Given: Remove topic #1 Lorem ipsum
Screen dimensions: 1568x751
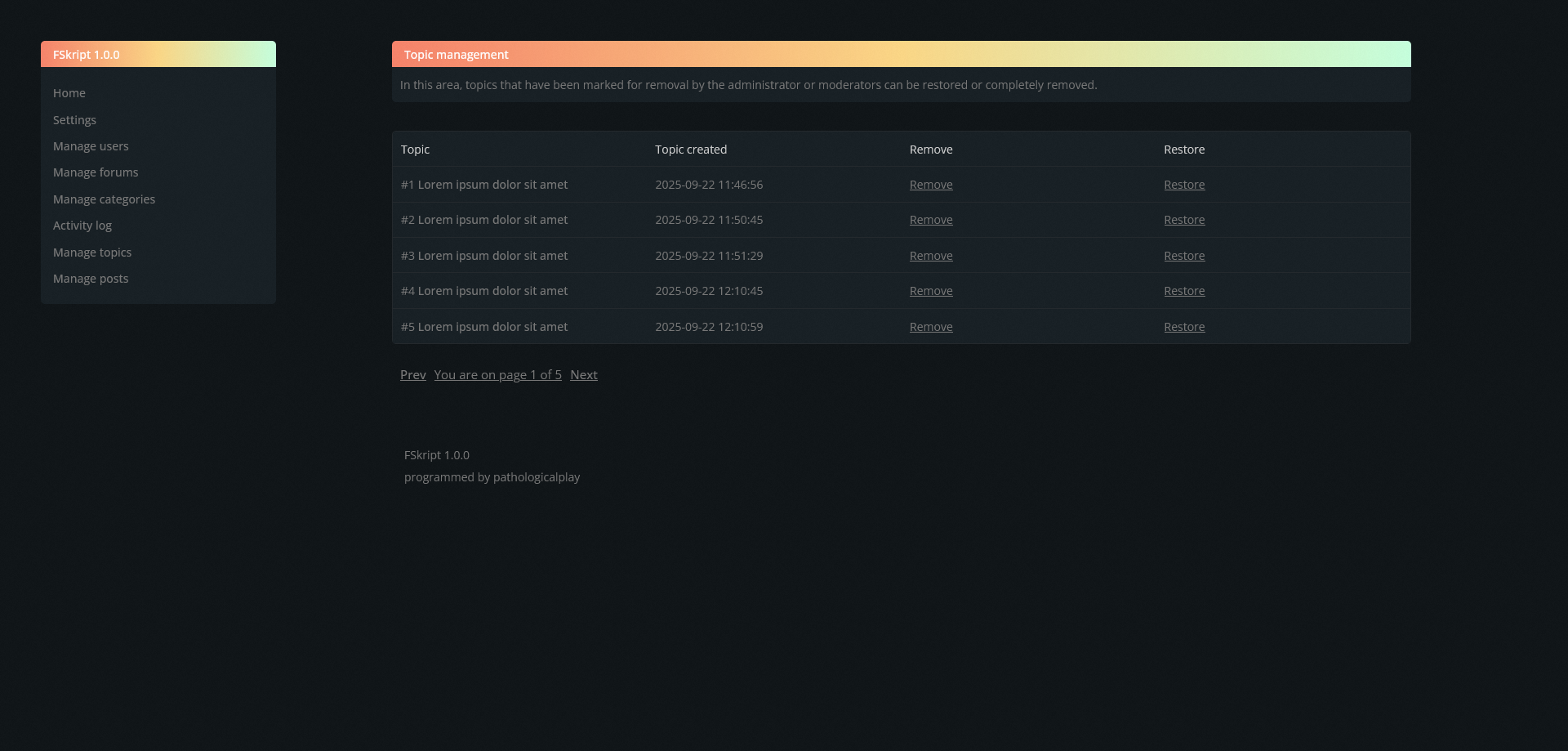Looking at the screenshot, I should point(931,185).
